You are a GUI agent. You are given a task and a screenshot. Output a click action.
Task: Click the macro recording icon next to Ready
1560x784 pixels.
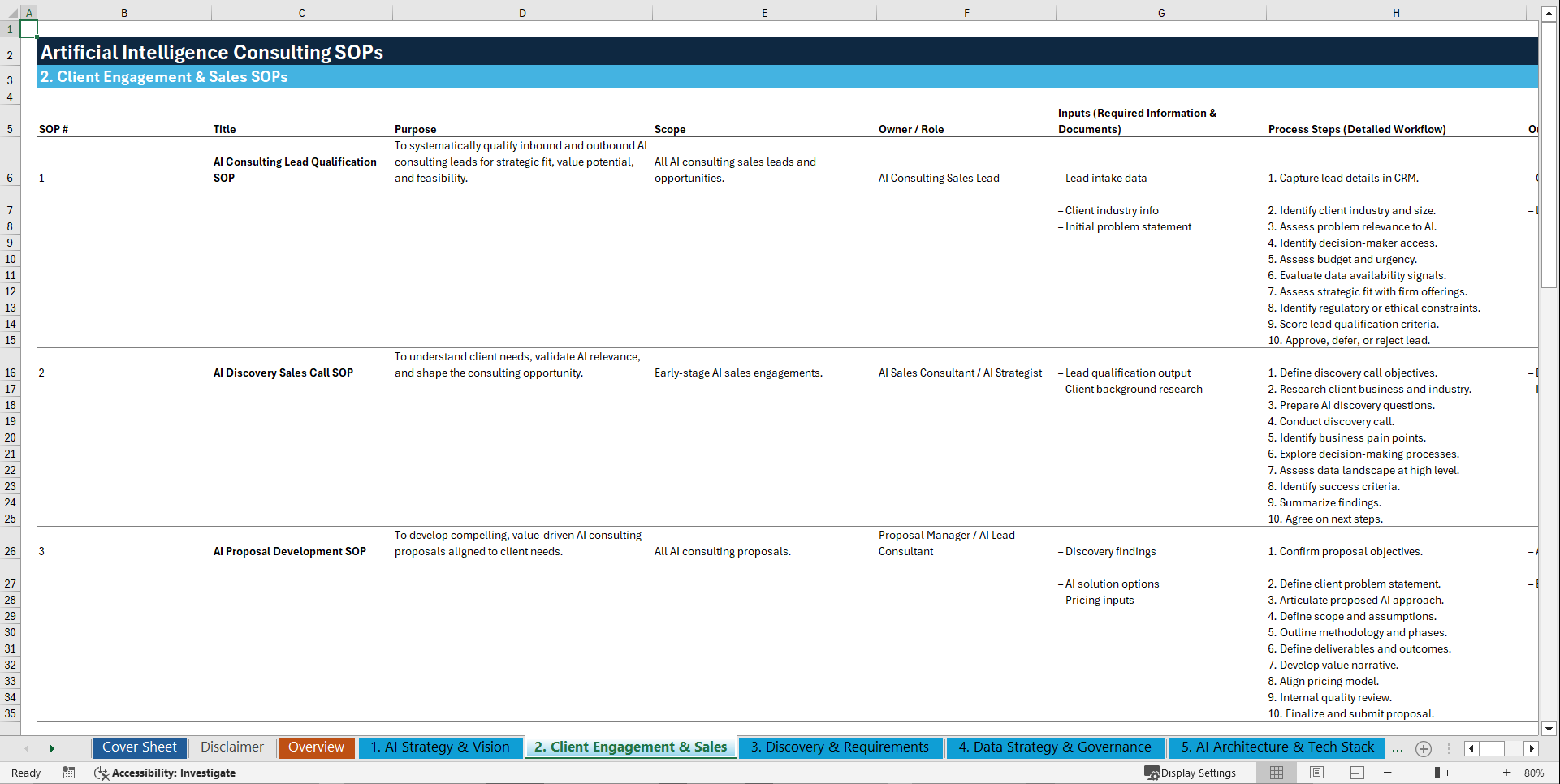click(69, 773)
